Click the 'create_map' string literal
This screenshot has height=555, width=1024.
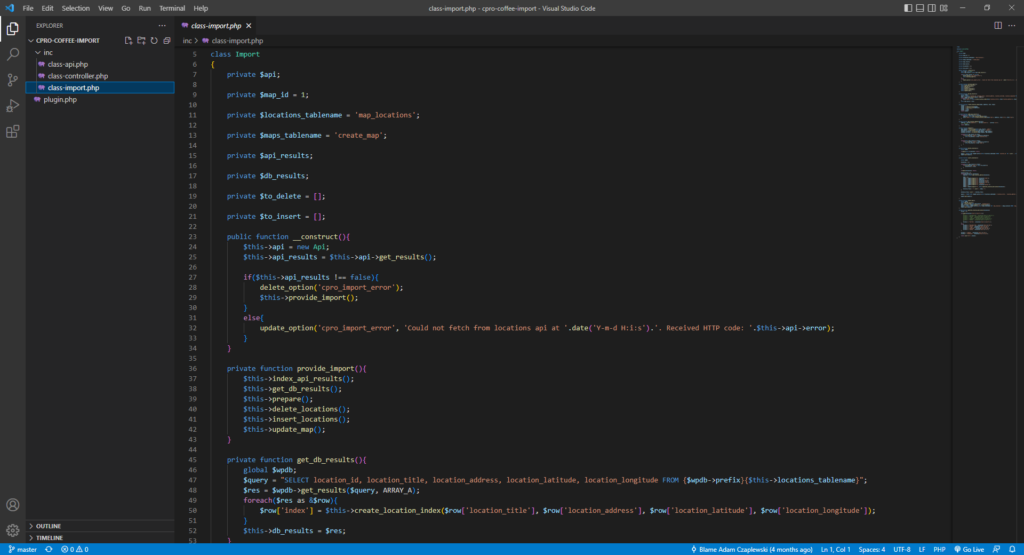tap(359, 135)
